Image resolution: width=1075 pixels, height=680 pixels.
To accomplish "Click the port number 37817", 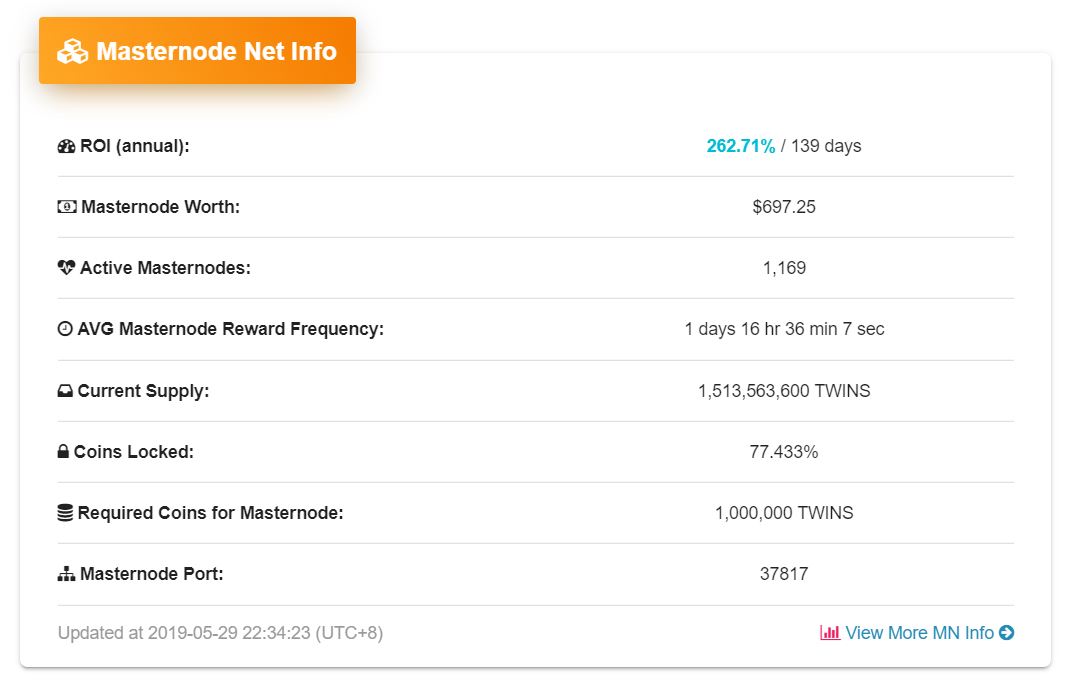I will point(784,574).
